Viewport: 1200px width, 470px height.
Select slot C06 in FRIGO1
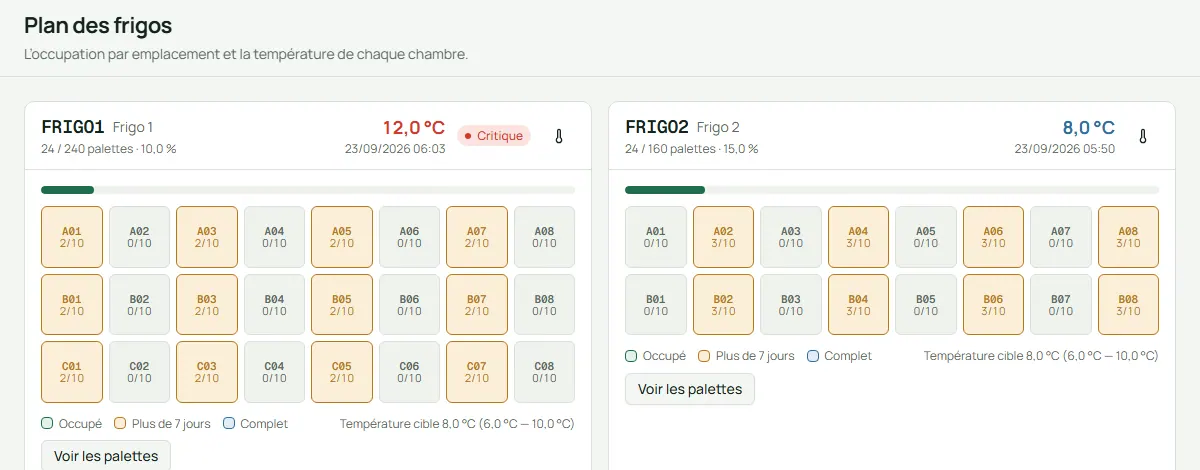click(x=409, y=372)
